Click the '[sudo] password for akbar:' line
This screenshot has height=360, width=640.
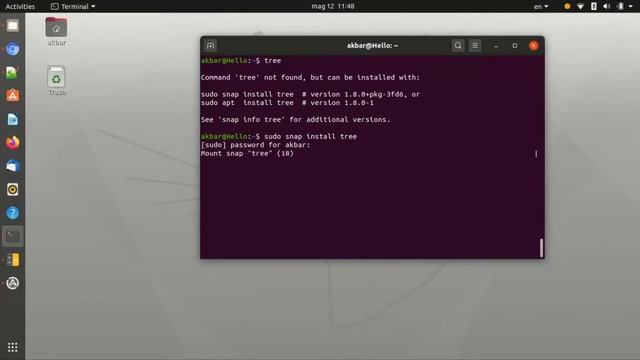click(256, 145)
